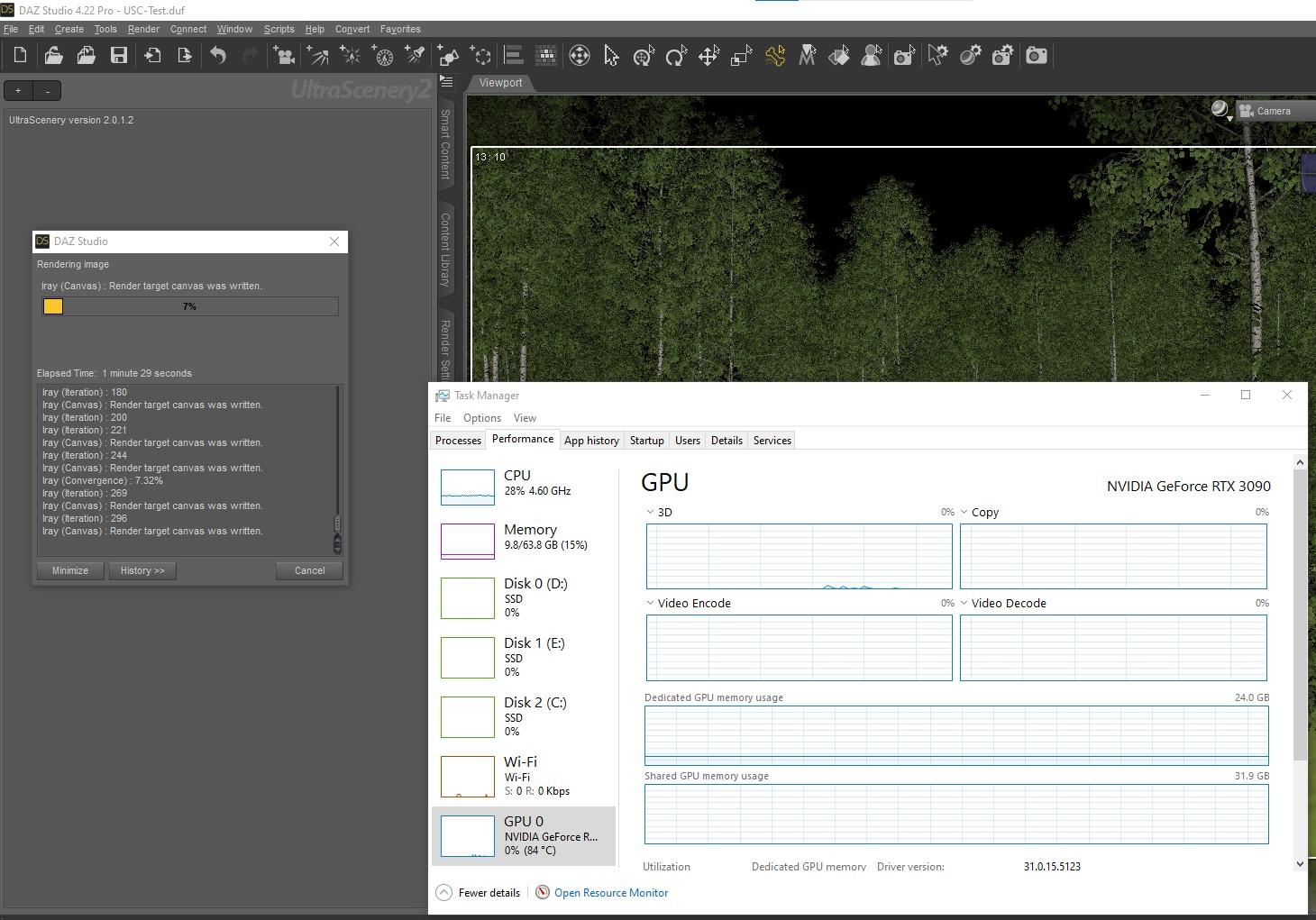Select the Rotate tool

pyautogui.click(x=676, y=56)
